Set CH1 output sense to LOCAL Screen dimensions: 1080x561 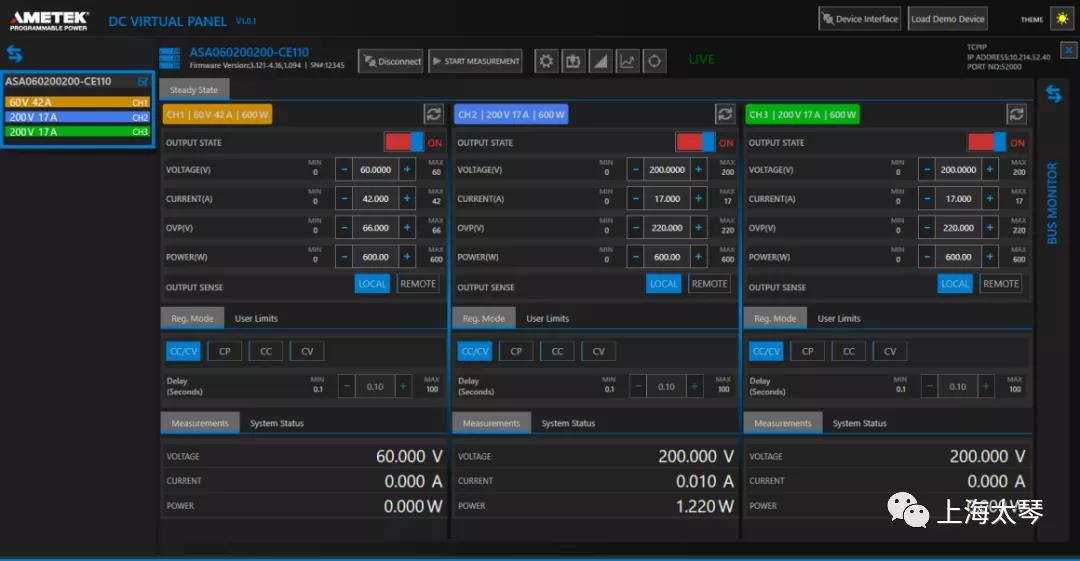372,284
